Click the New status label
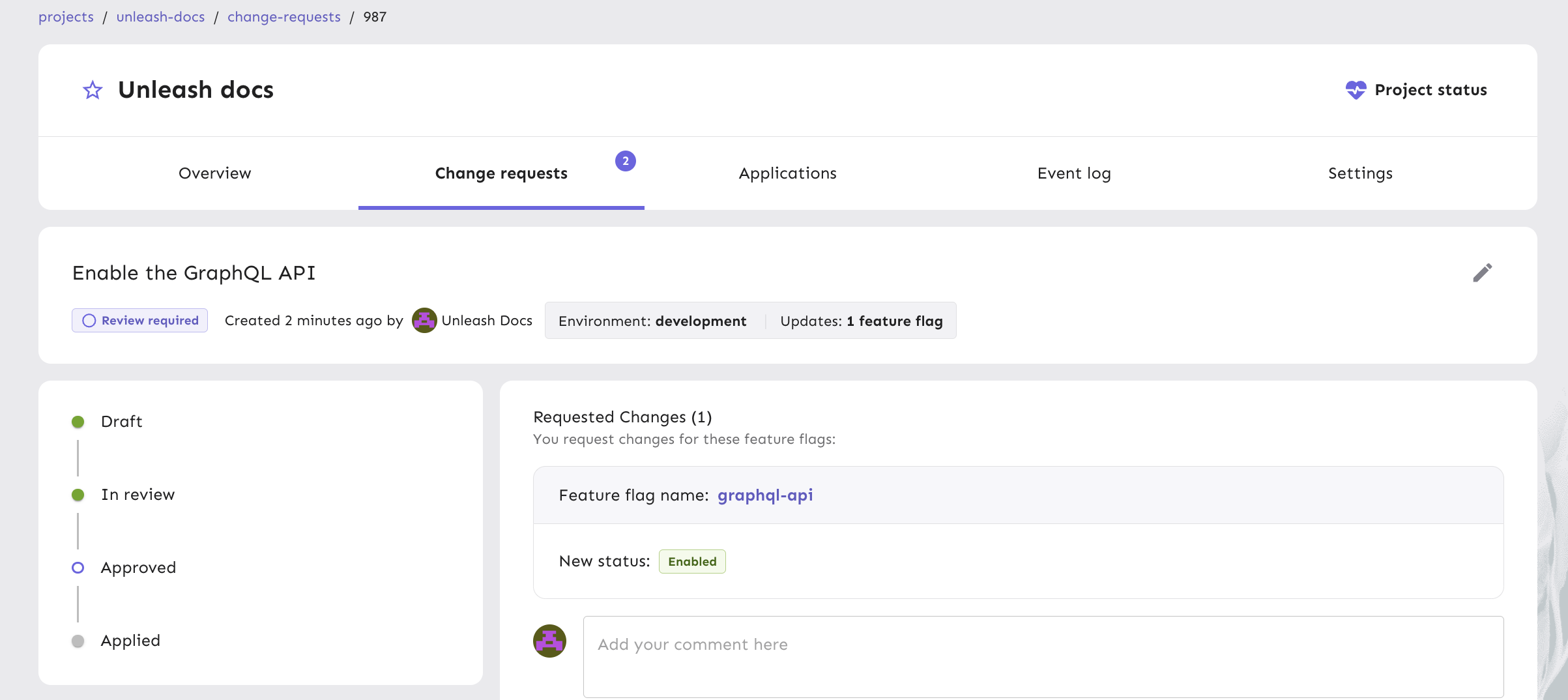Image resolution: width=1568 pixels, height=700 pixels. tap(605, 561)
